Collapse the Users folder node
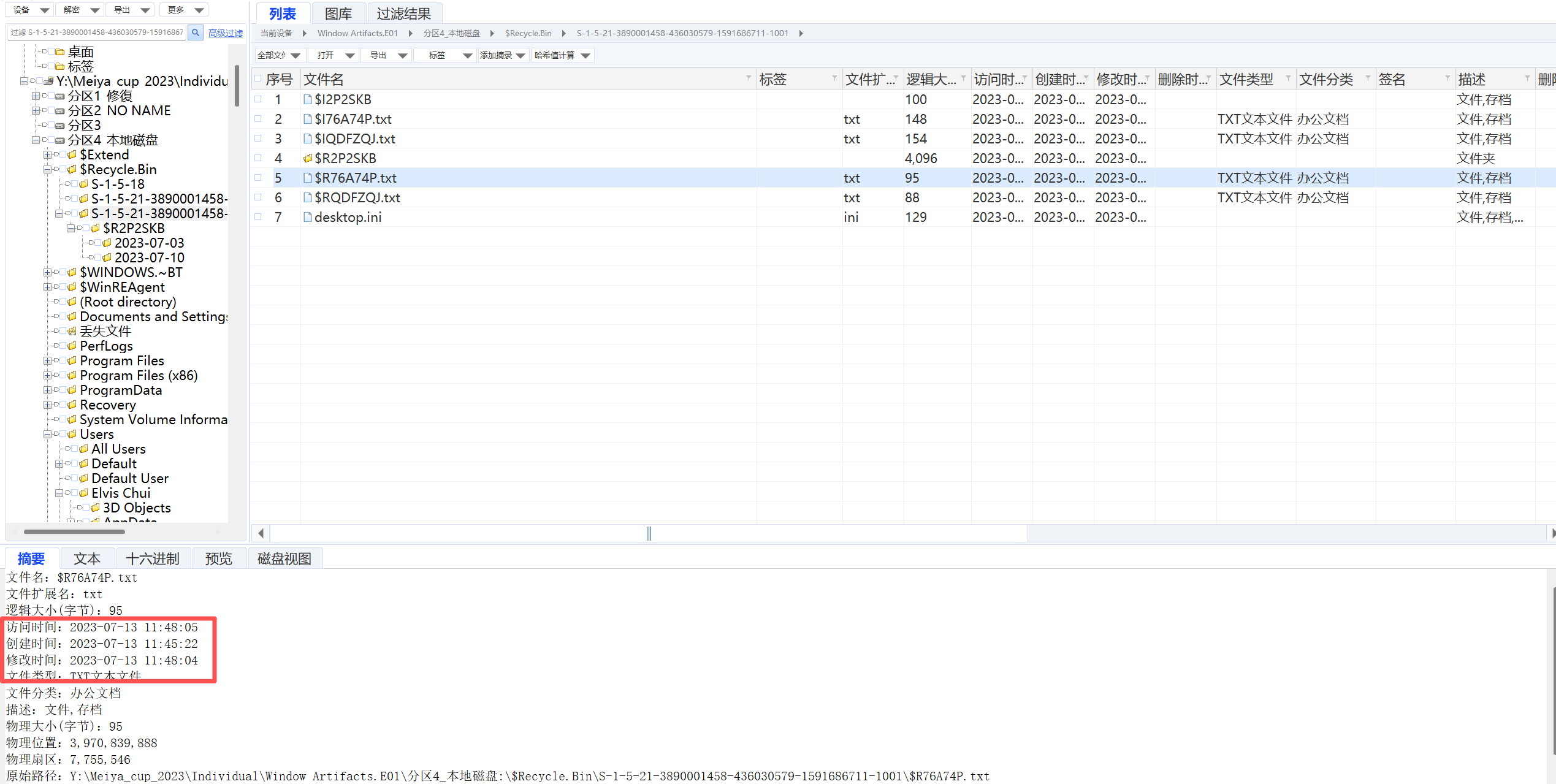This screenshot has height=784, width=1556. click(x=47, y=435)
